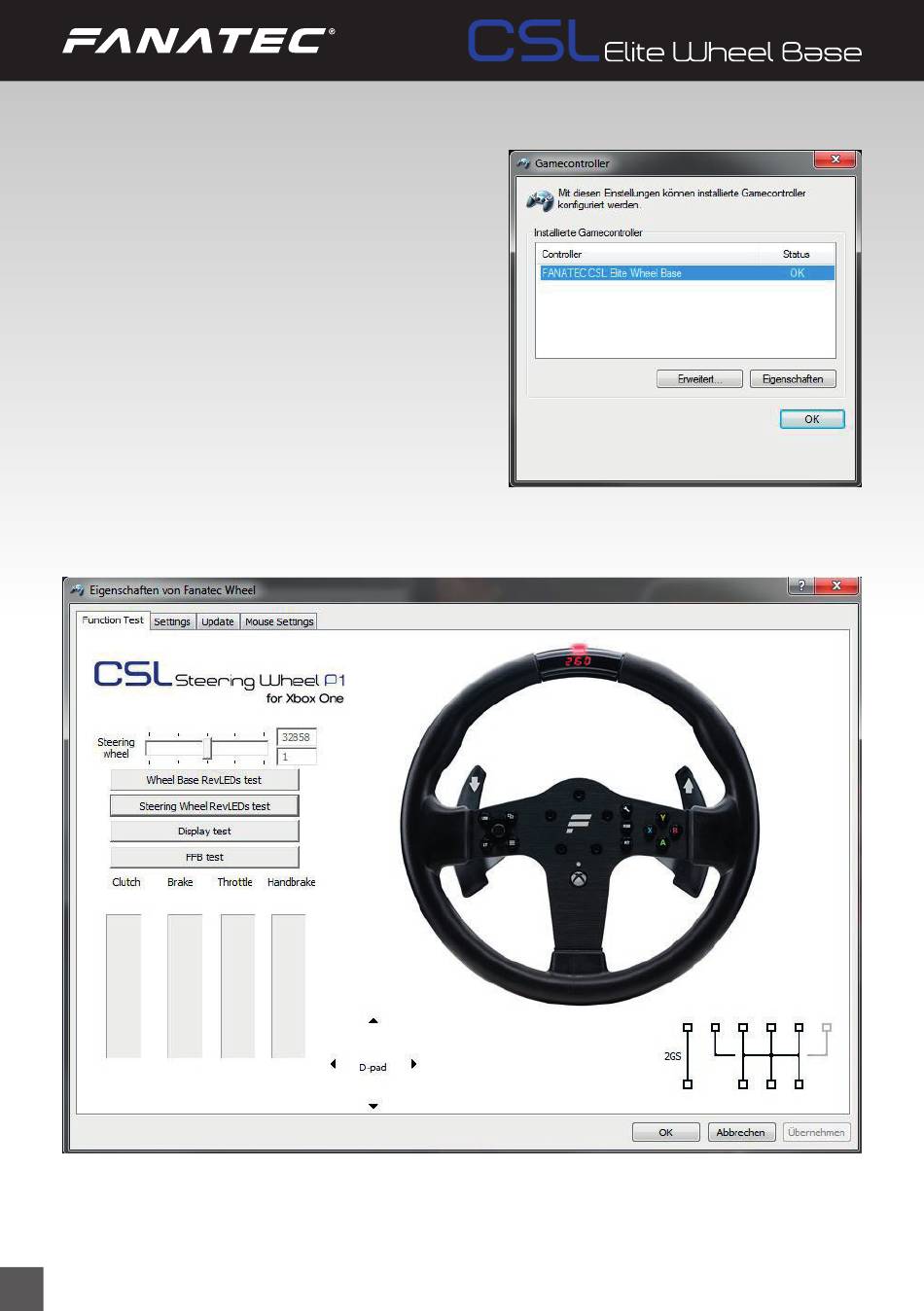Click the D-pad right arrow

[413, 1064]
